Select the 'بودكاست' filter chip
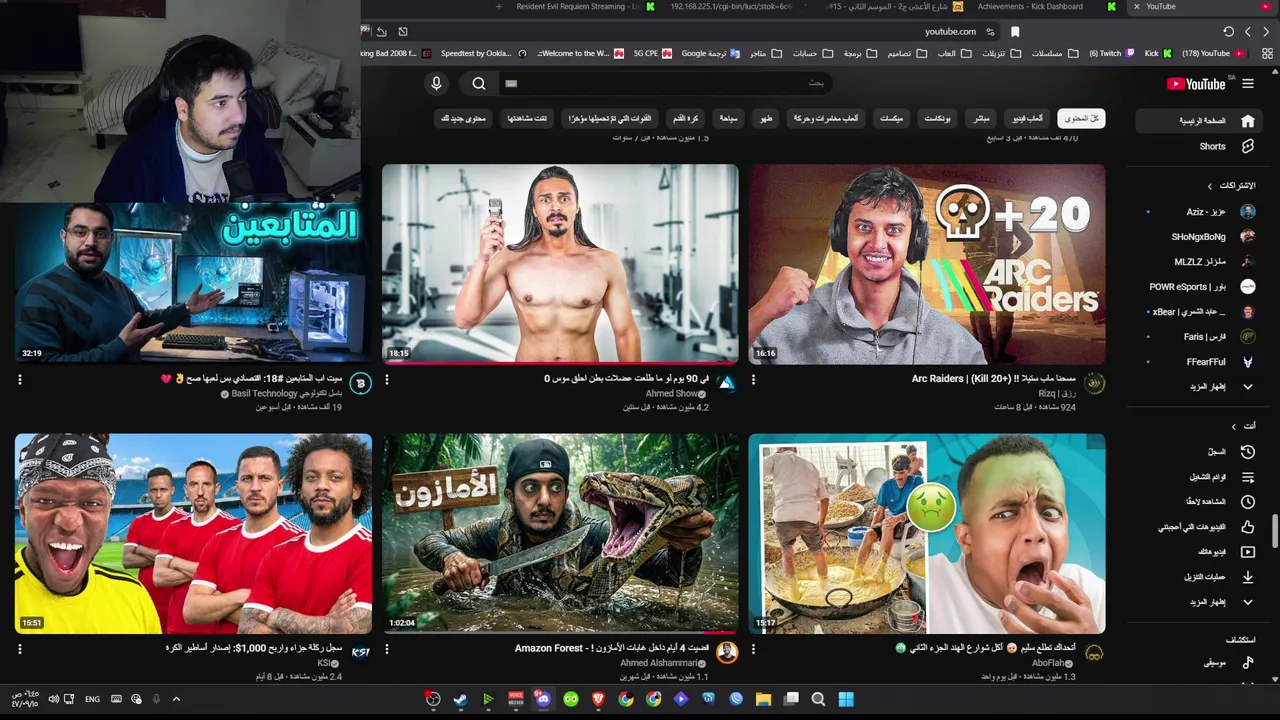 click(936, 118)
